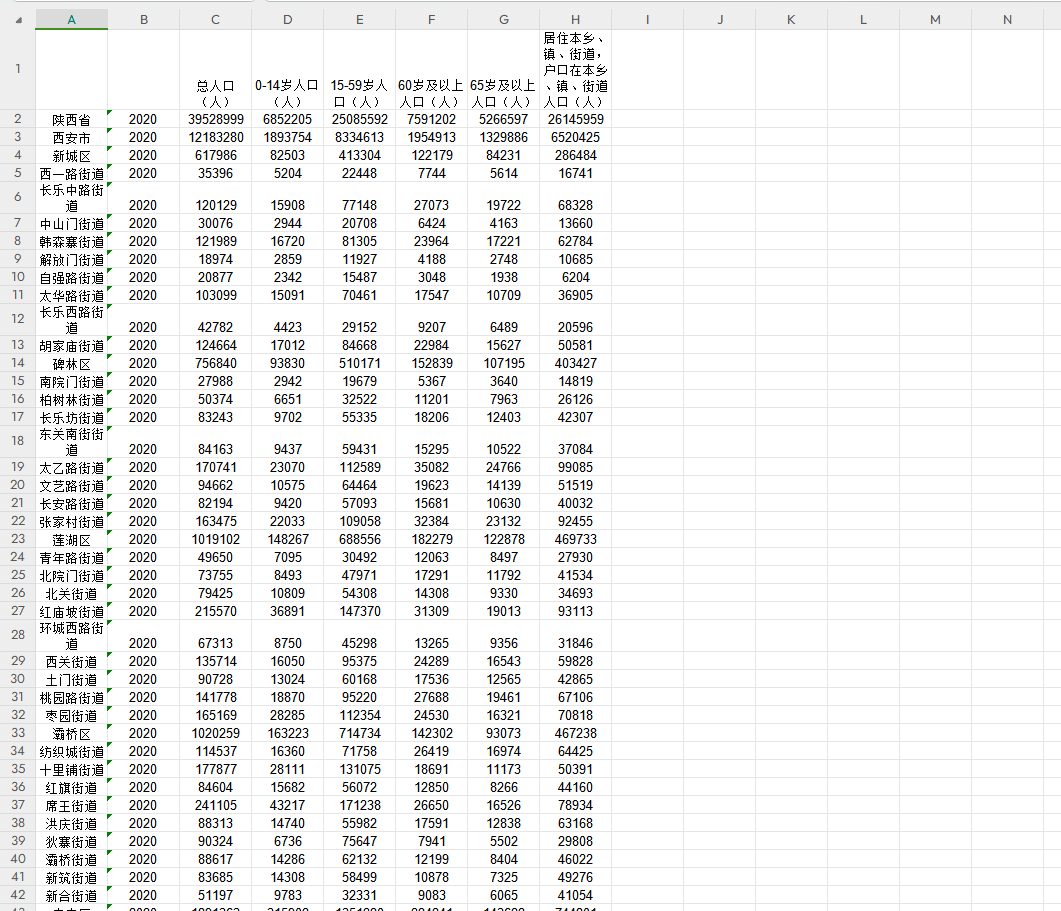Click cell containing 自强路街道
This screenshot has height=911, width=1061.
(x=72, y=277)
